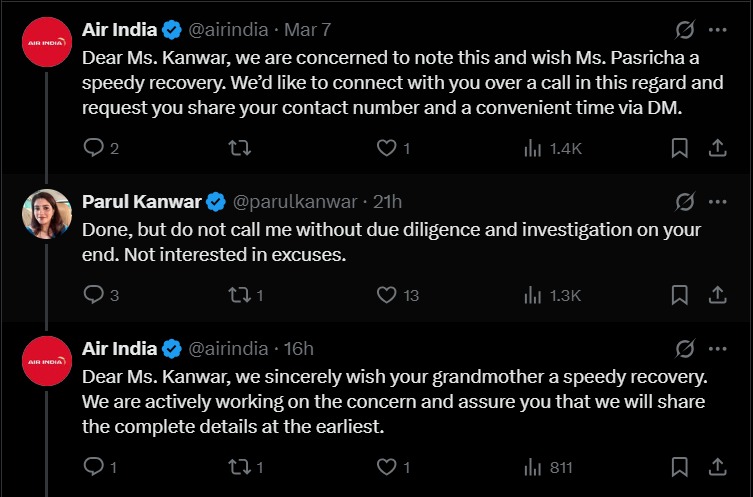Reply to Parul Kanwar's tweet
Image resolution: width=753 pixels, height=497 pixels.
coord(94,295)
